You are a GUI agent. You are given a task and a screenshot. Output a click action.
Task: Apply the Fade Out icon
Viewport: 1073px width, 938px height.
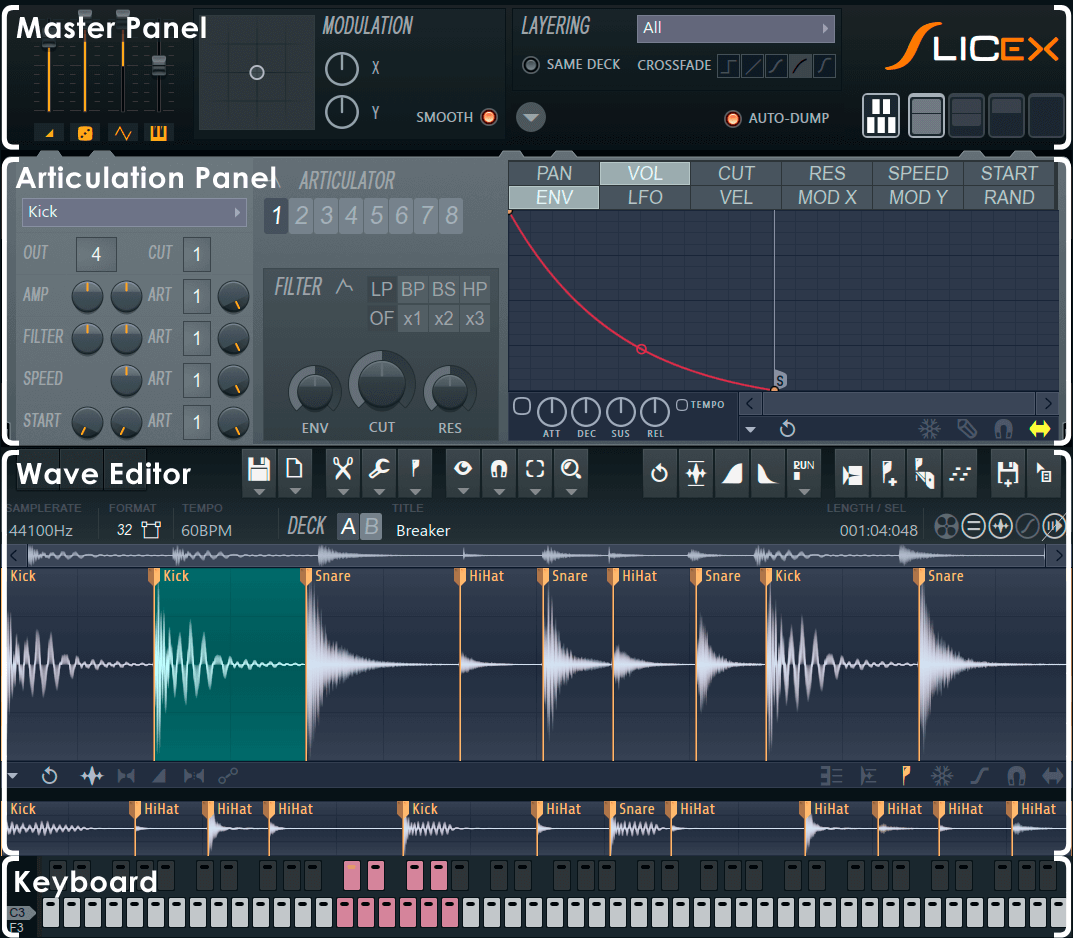coord(767,473)
